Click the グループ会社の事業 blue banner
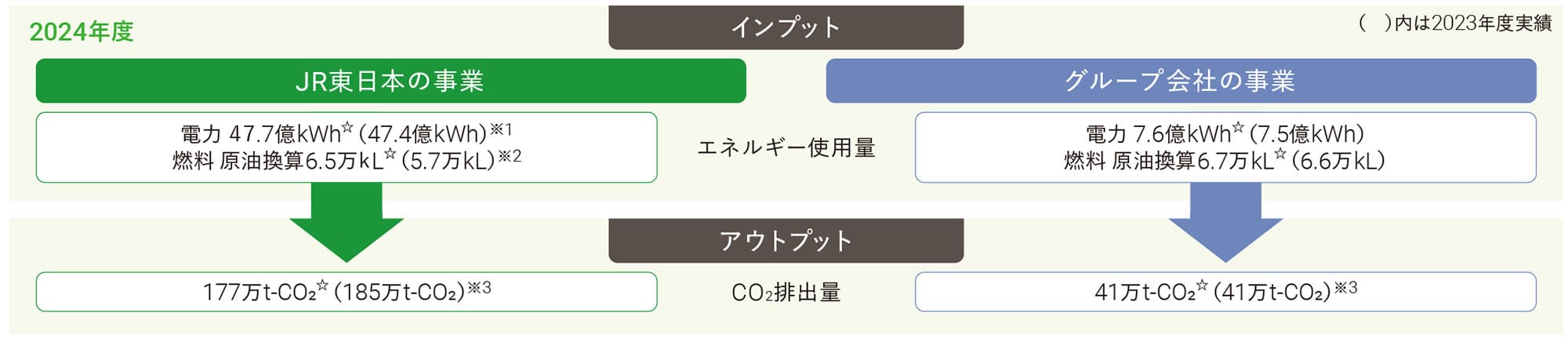Image resolution: width=1568 pixels, height=342 pixels. click(x=1181, y=80)
